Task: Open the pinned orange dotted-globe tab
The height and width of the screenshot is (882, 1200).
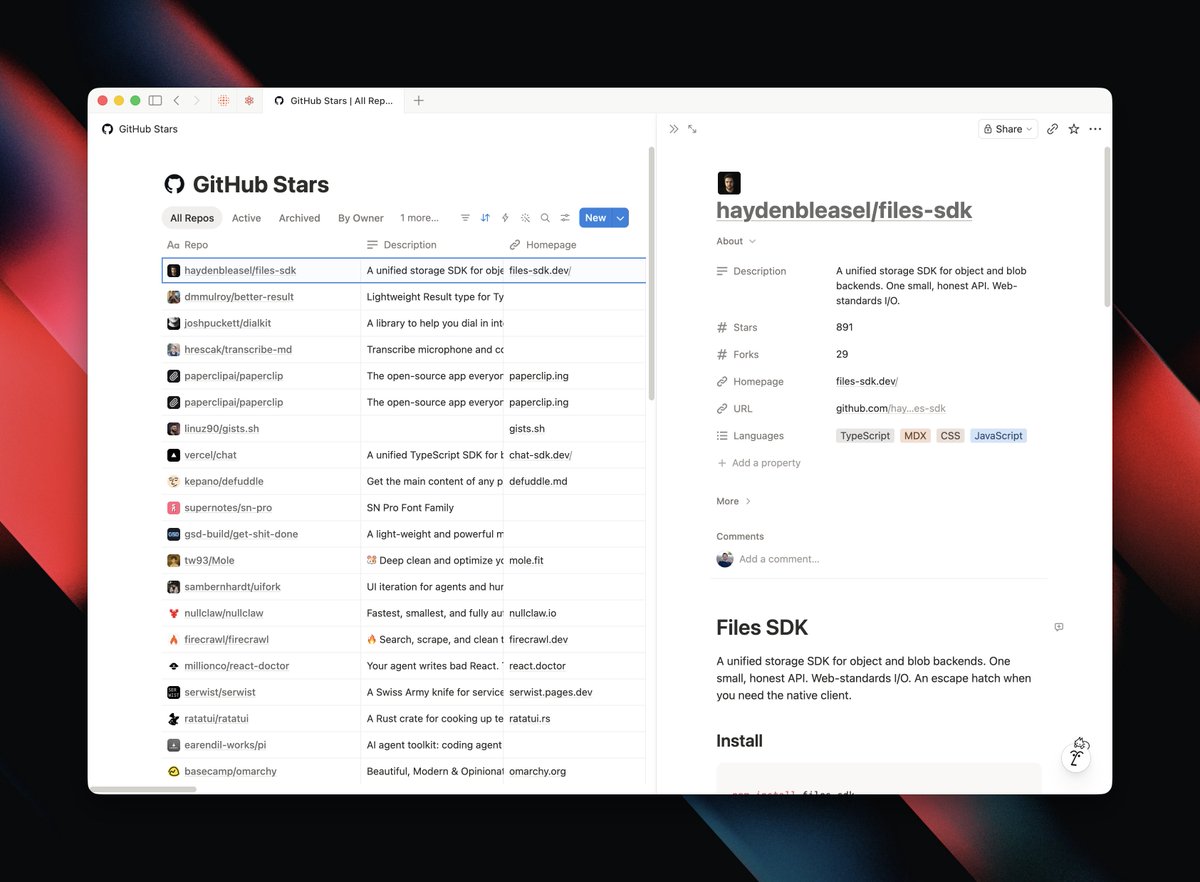Action: point(224,101)
